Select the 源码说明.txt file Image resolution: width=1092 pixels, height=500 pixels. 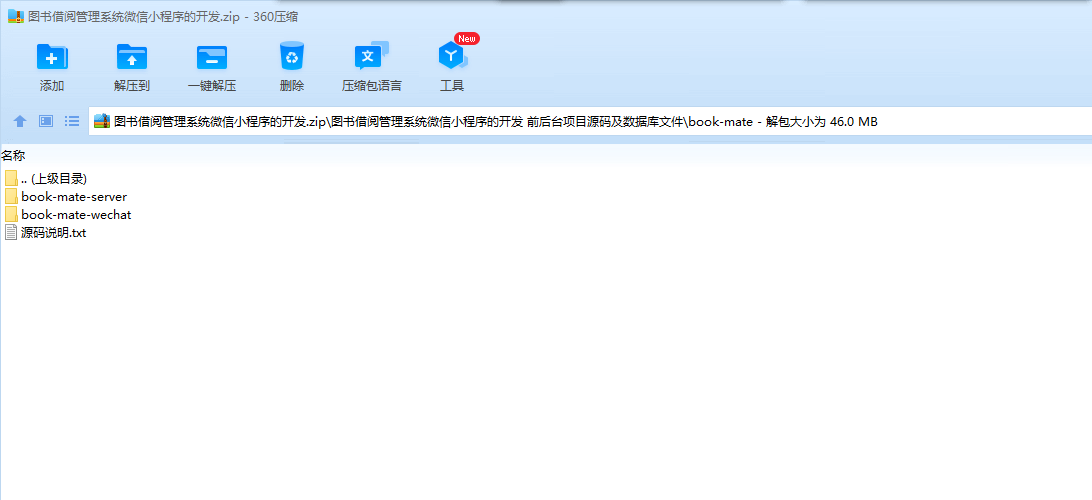45,233
